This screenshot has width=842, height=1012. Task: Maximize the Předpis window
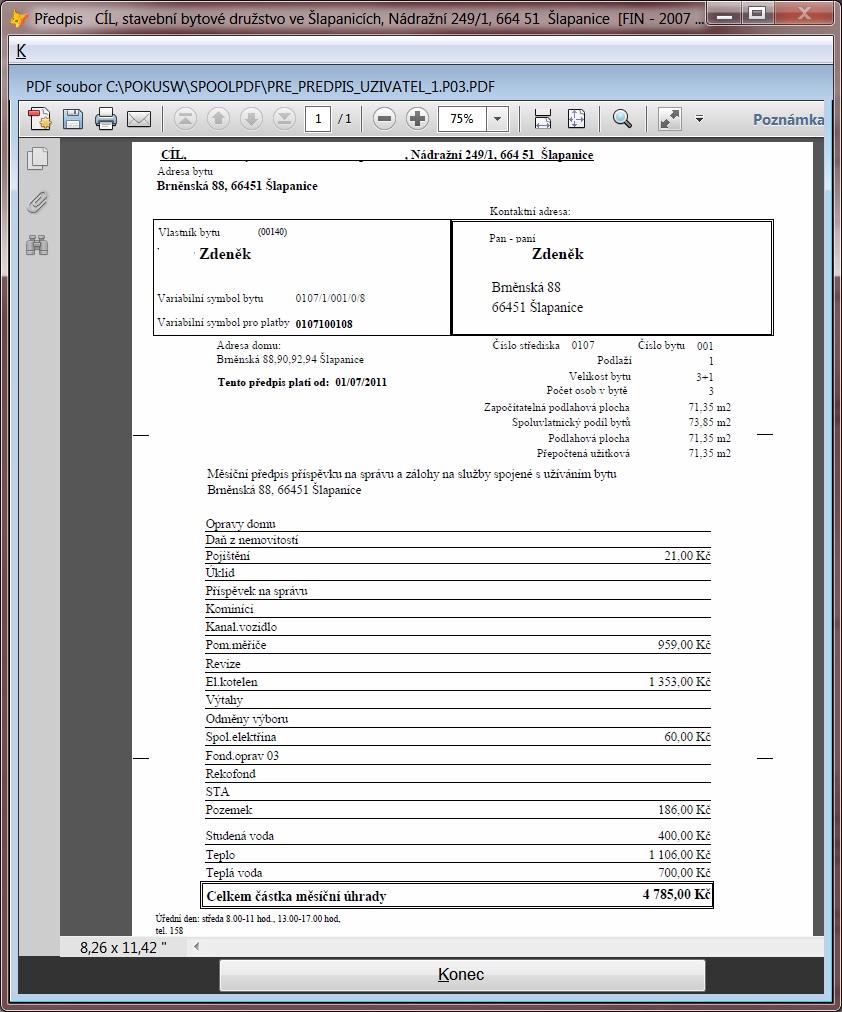click(757, 14)
